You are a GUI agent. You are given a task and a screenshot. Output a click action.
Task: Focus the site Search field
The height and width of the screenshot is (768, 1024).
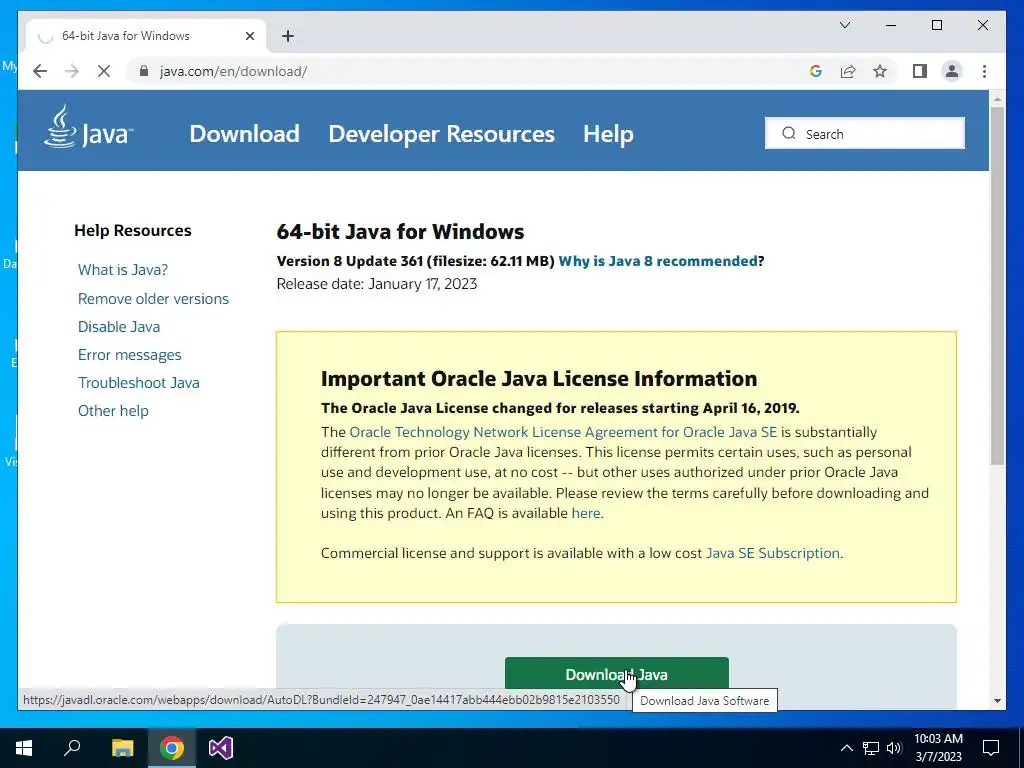(x=865, y=133)
